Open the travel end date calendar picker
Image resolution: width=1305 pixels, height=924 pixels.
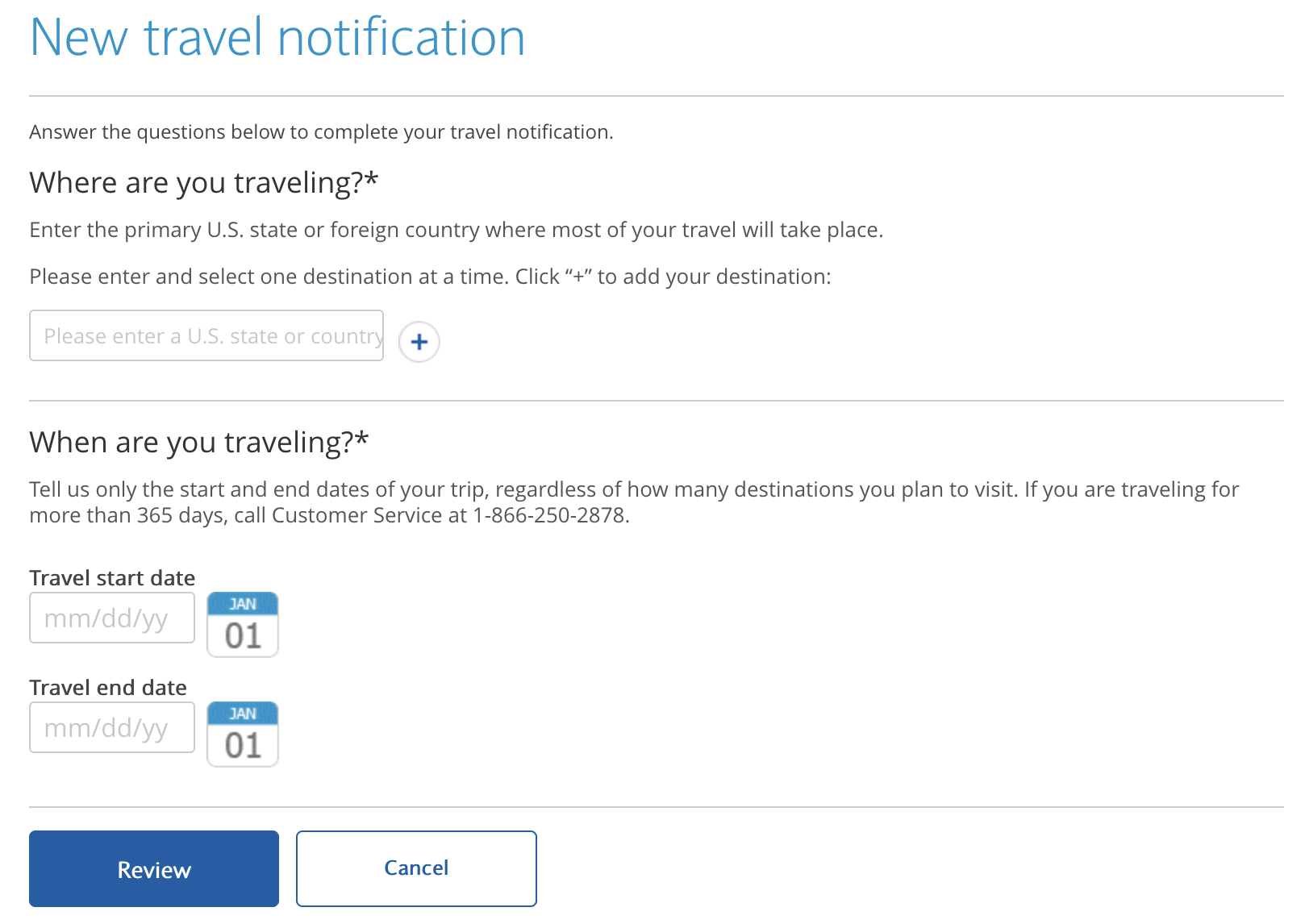coord(243,735)
